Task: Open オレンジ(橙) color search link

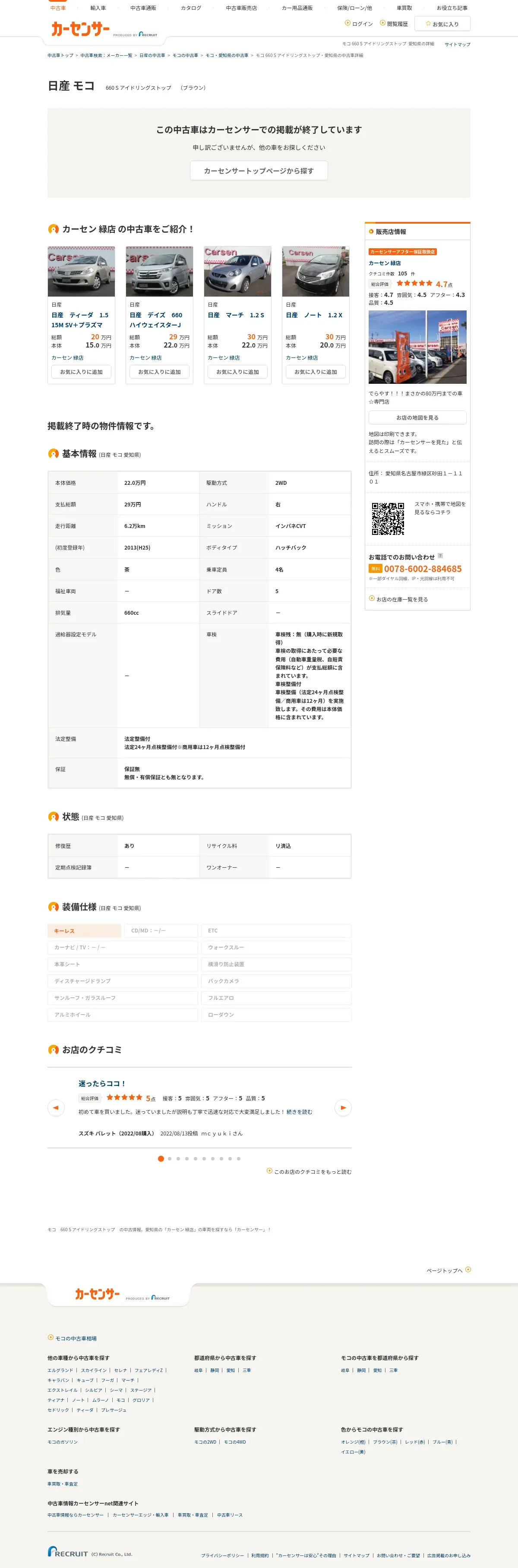Action: [353, 1442]
